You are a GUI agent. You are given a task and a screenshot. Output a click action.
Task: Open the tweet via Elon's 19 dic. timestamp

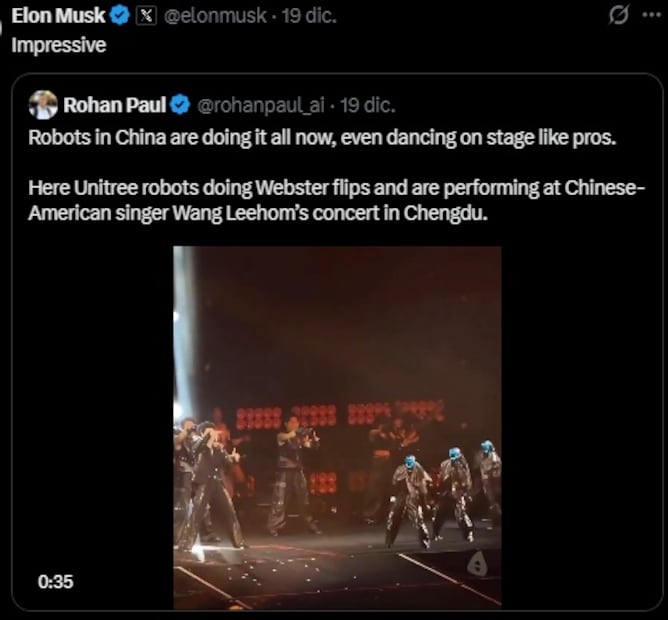(x=308, y=16)
